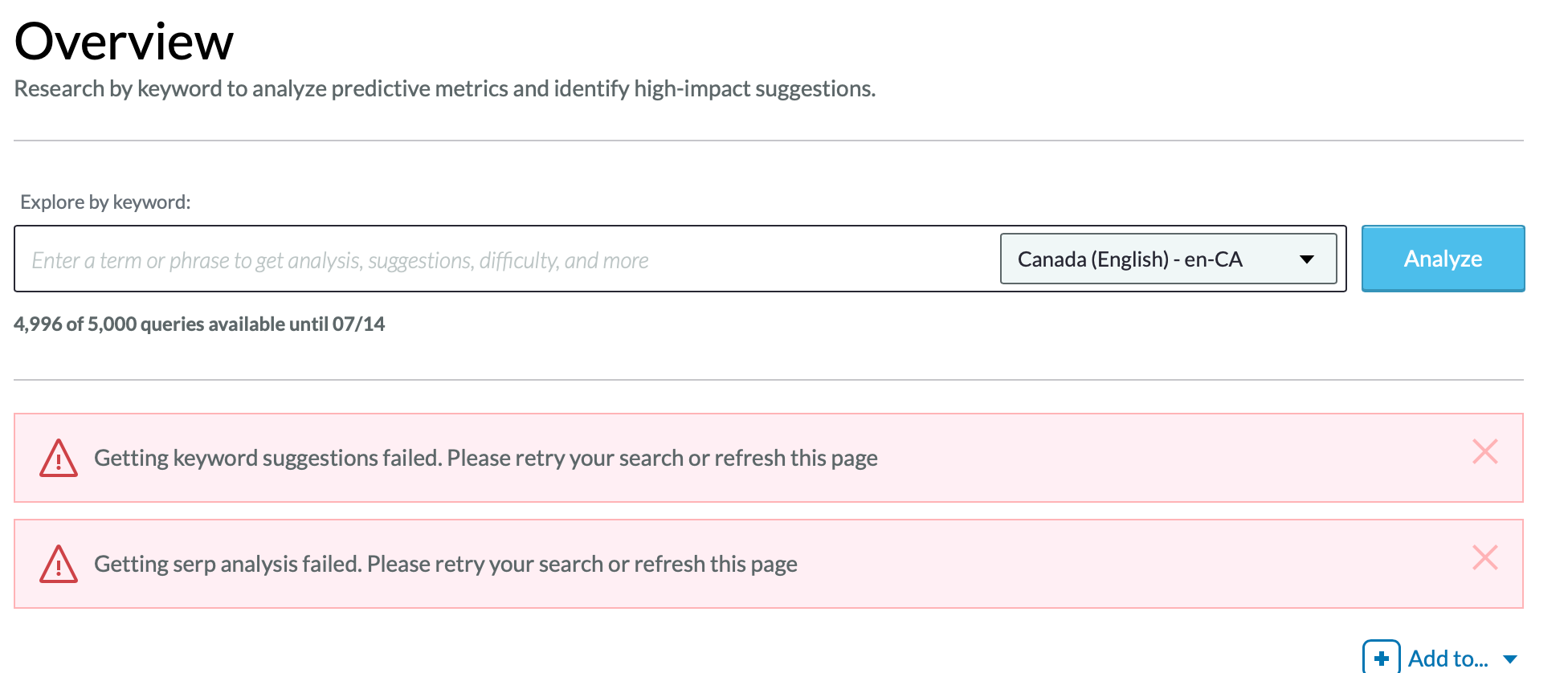This screenshot has height=673, width=1568.
Task: Click warning triangle icon in keyword suggestions alert
Action: (59, 459)
